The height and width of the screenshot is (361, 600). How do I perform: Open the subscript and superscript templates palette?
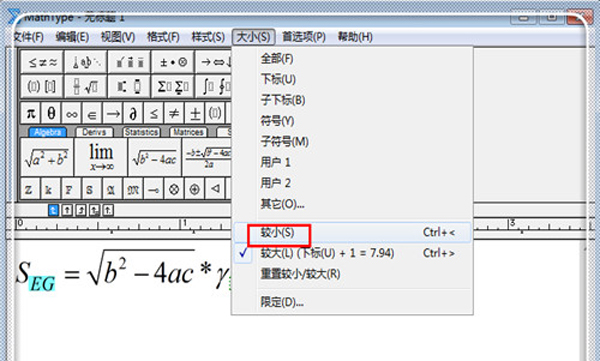[x=129, y=87]
